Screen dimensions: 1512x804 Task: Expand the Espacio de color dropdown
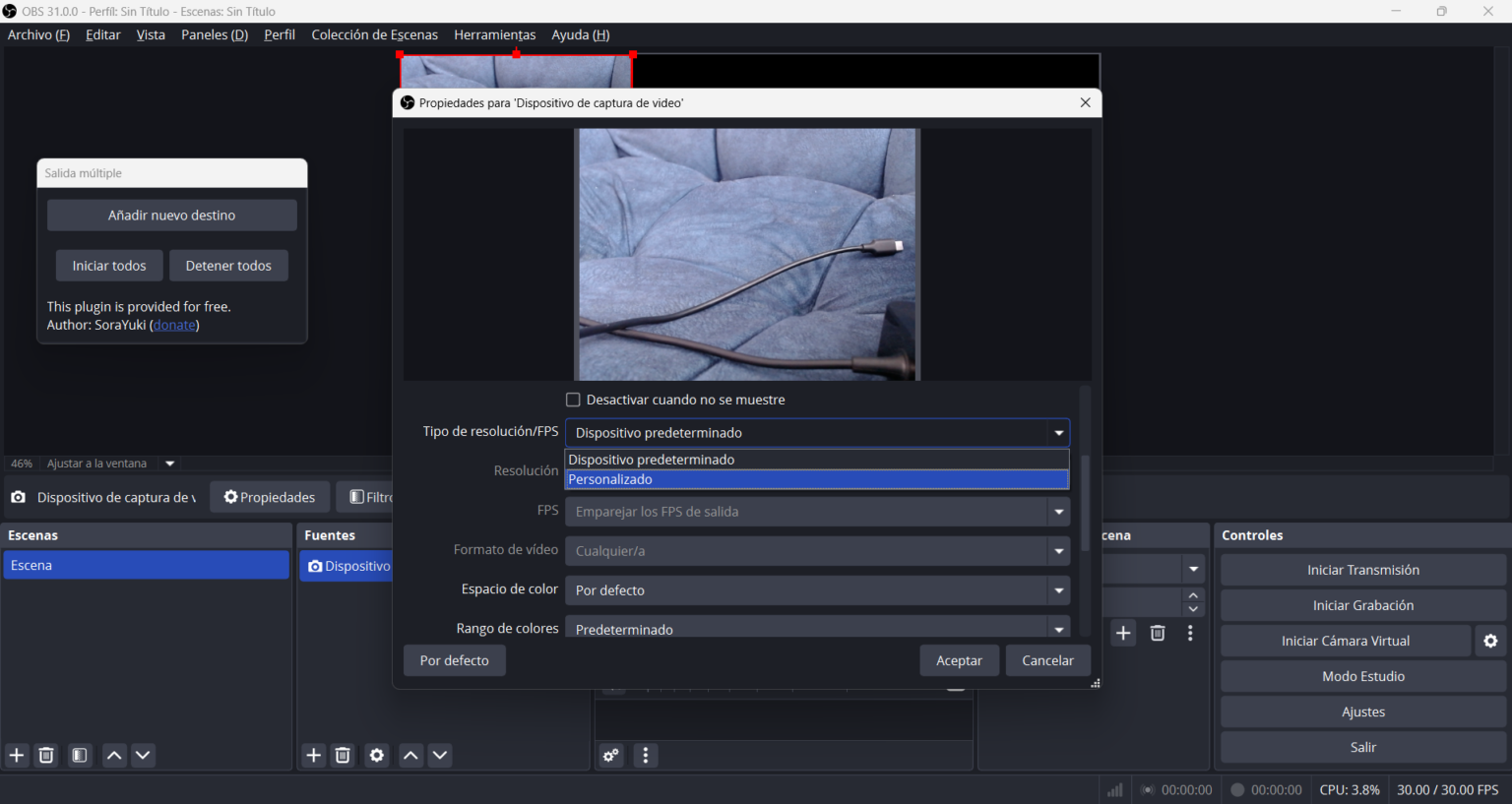(x=1058, y=590)
